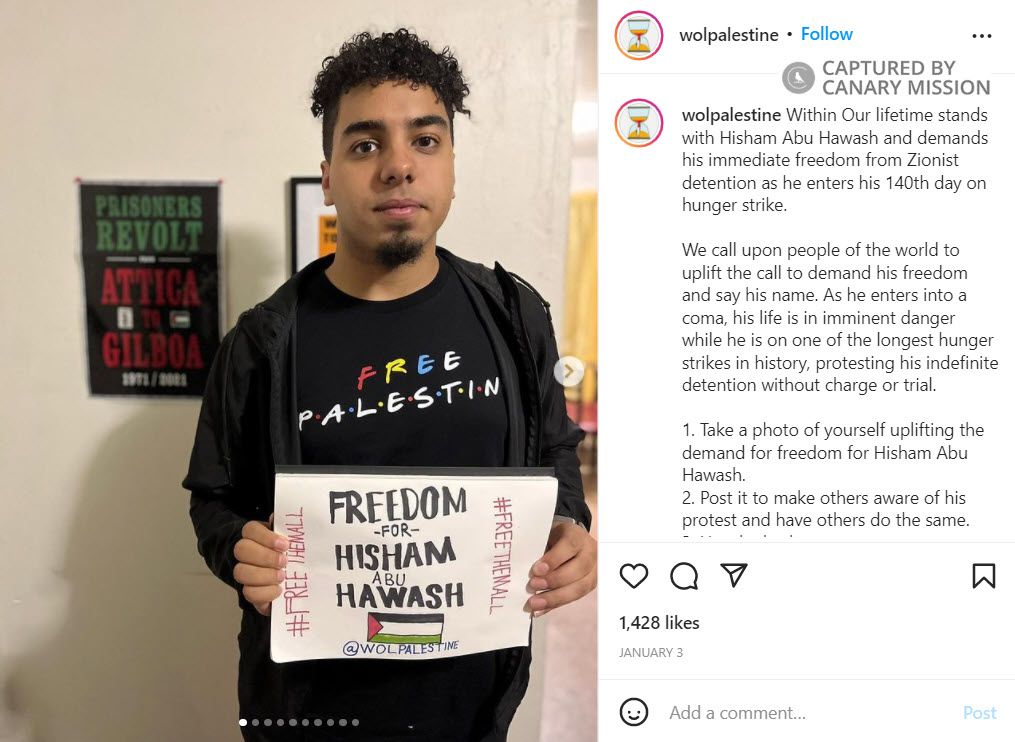Open the January 3 post date

point(651,653)
